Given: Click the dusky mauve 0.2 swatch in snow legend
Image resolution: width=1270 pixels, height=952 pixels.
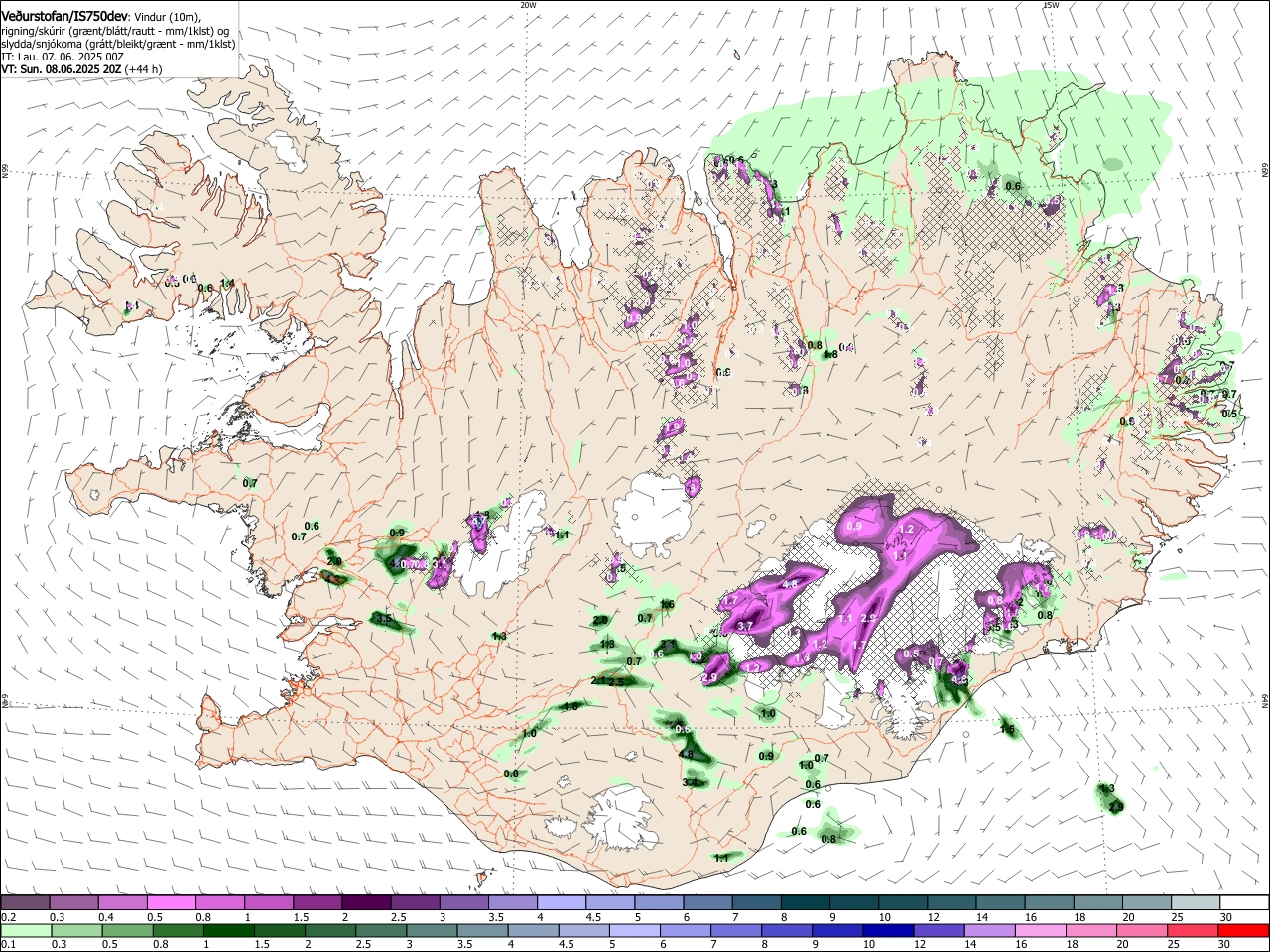Looking at the screenshot, I should coord(25,902).
